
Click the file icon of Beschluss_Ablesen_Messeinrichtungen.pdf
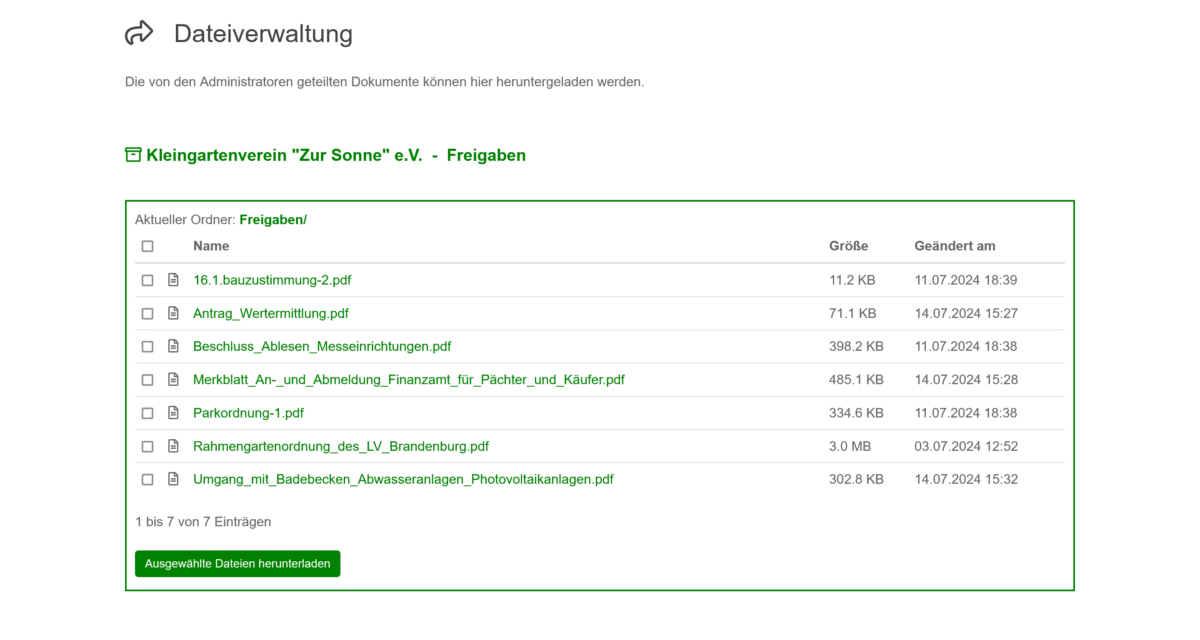tap(173, 346)
